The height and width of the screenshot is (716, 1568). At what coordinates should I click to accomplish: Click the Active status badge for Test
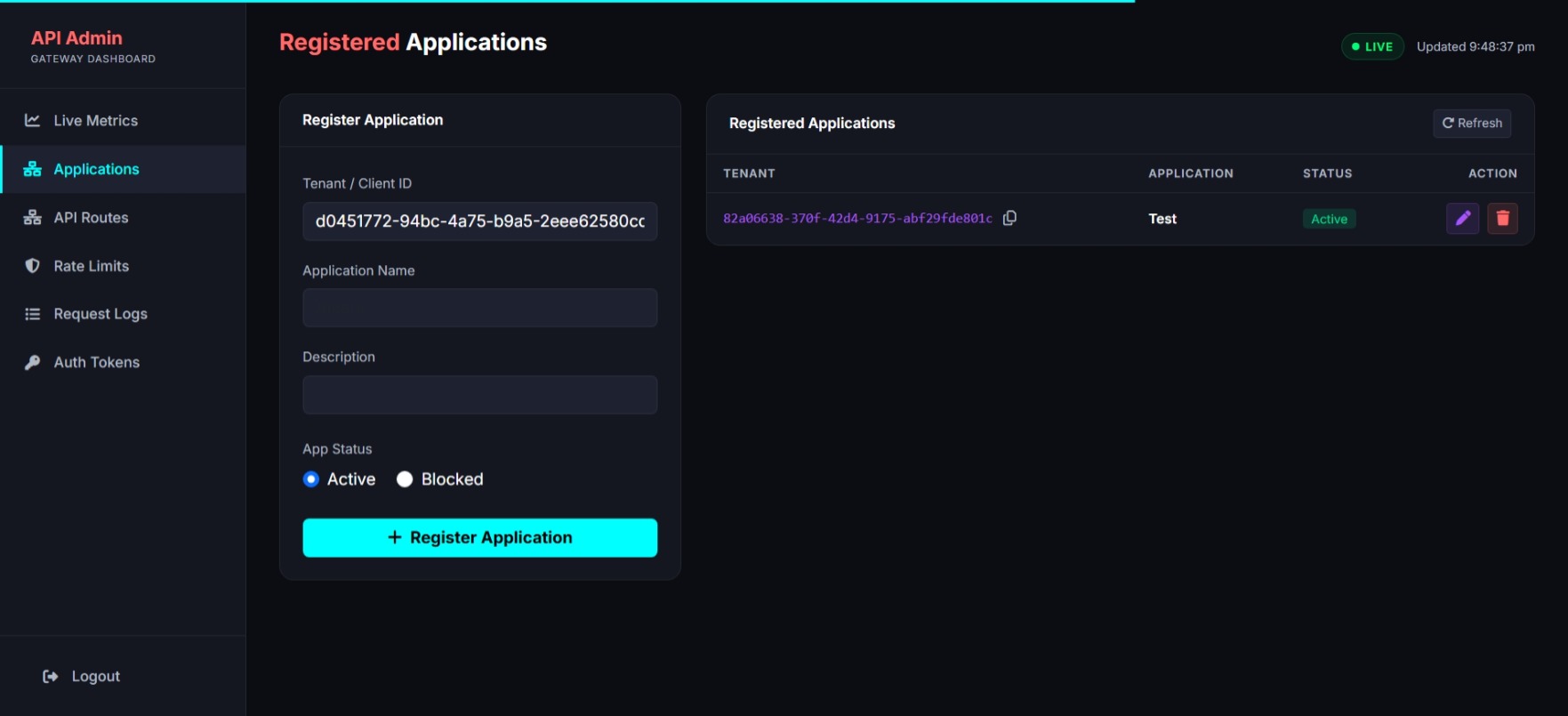tap(1329, 219)
